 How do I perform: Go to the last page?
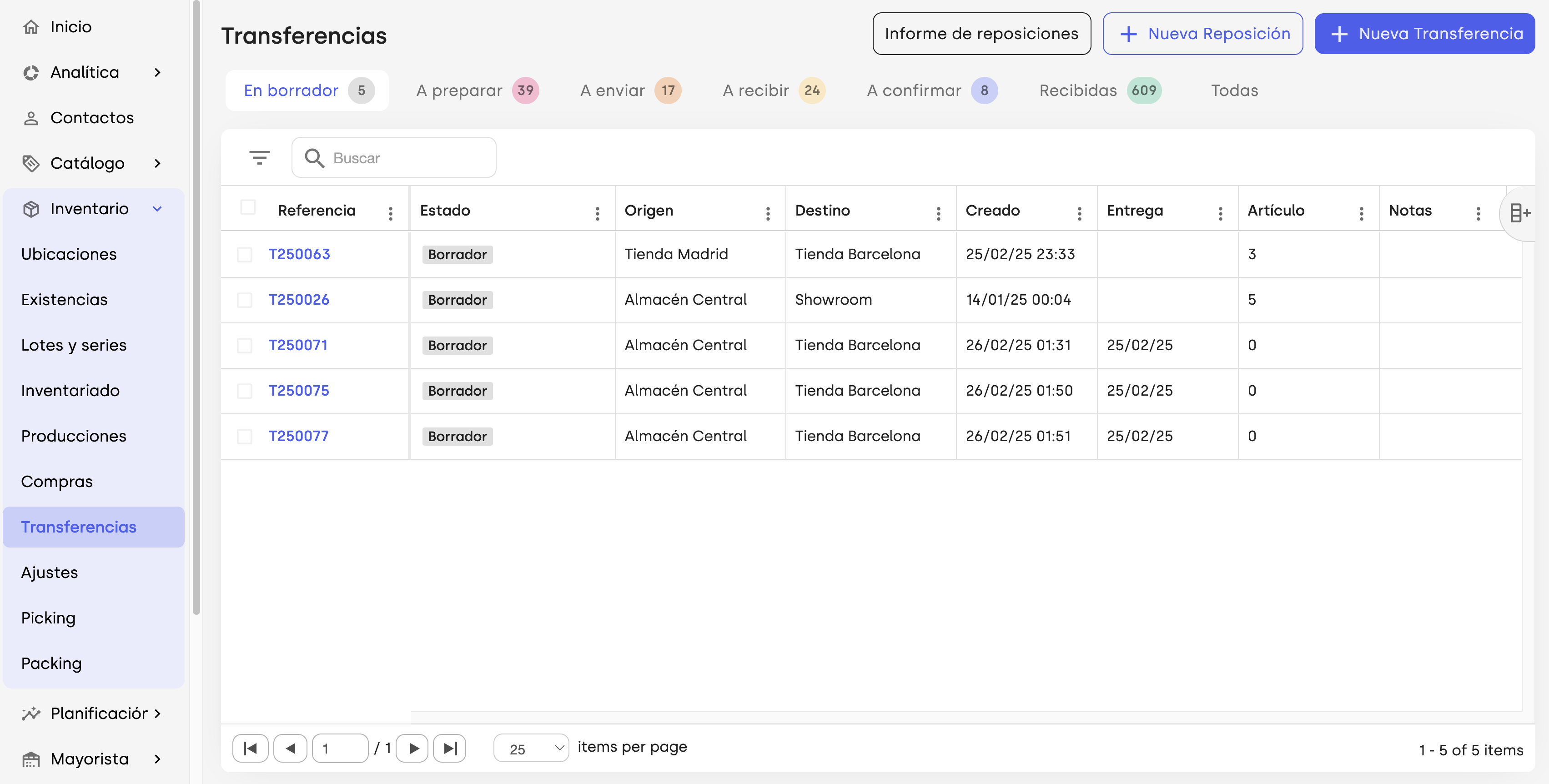[x=450, y=749]
